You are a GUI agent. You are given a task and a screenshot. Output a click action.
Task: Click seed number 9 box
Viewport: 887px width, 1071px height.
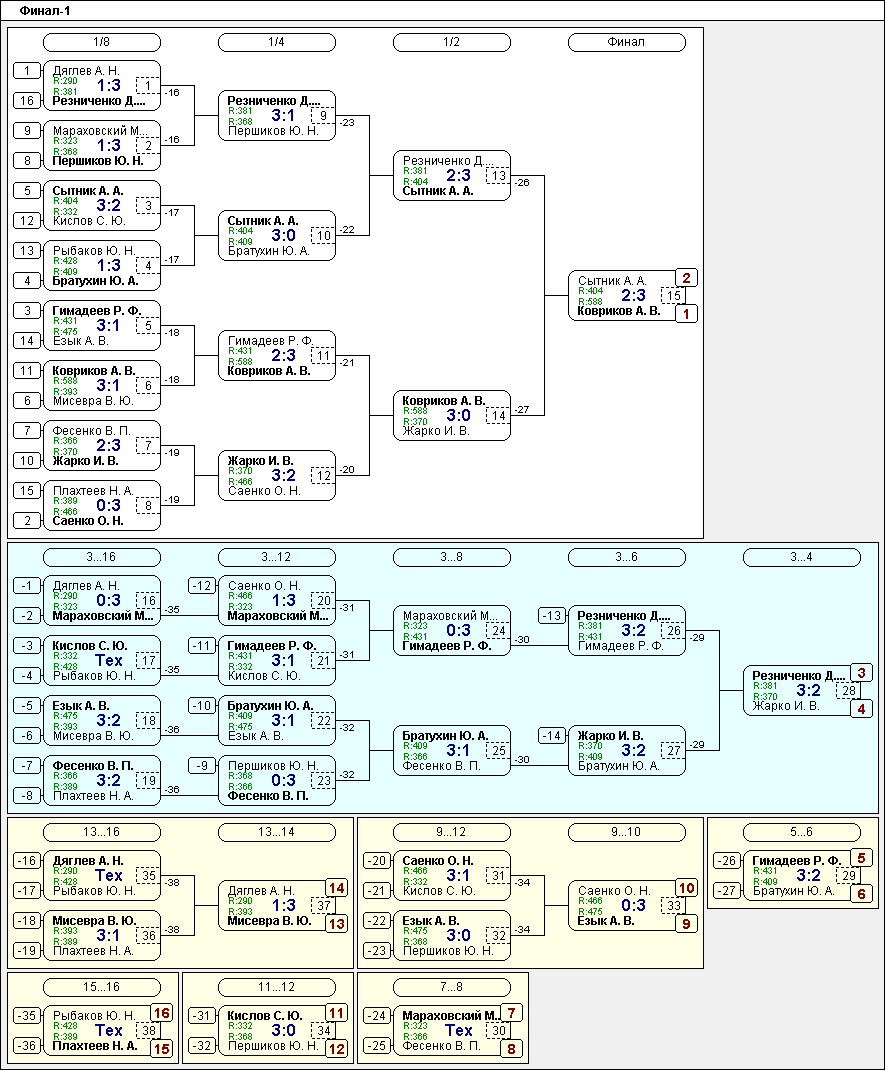(x=27, y=130)
